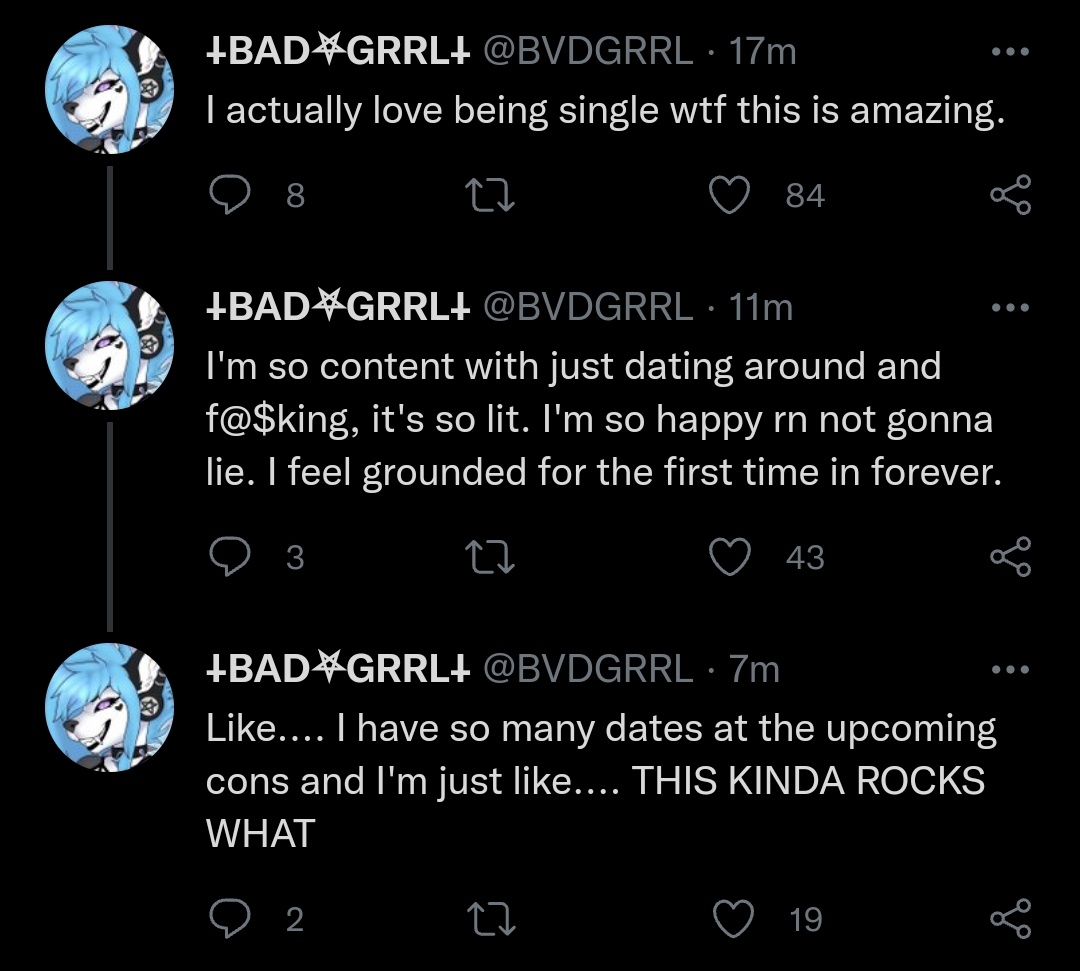This screenshot has height=971, width=1080.
Task: Share the 'upcoming cons' tweet
Action: point(1008,918)
